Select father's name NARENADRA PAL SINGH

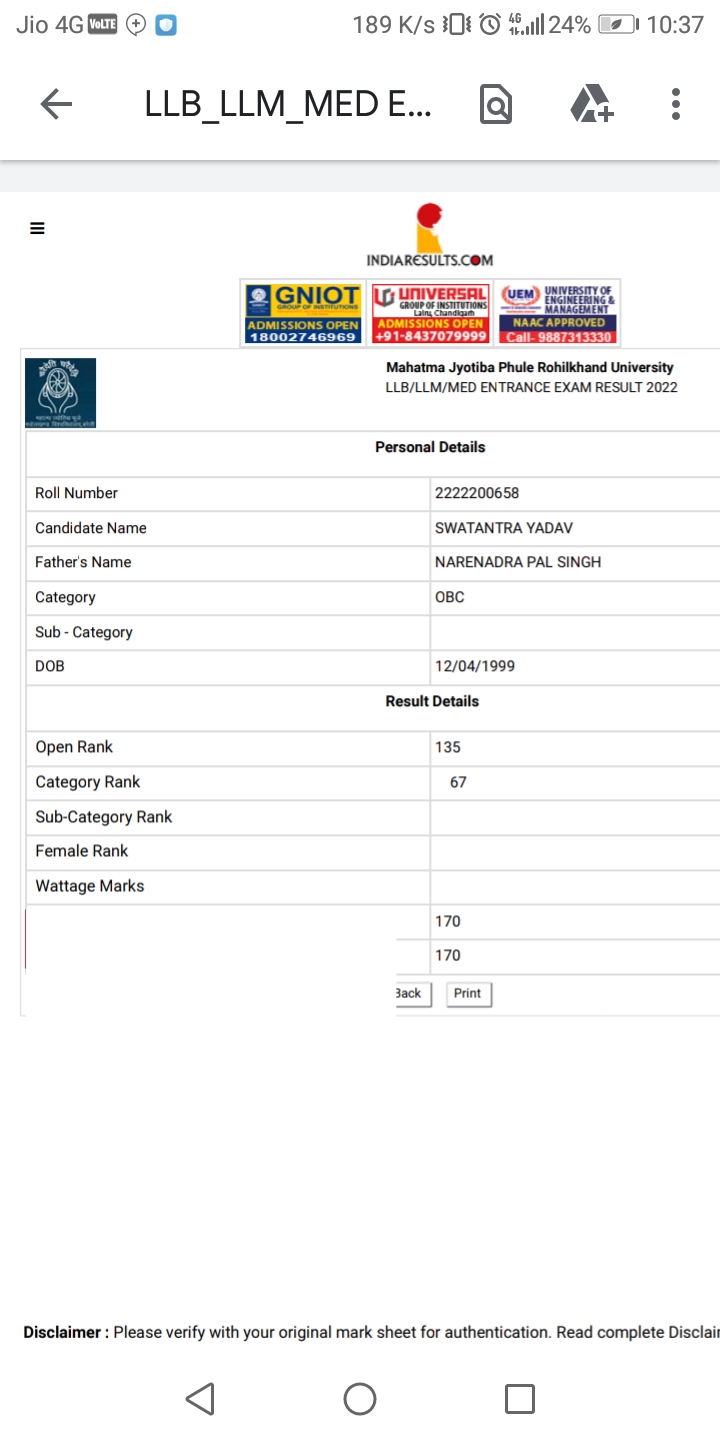pyautogui.click(x=518, y=562)
